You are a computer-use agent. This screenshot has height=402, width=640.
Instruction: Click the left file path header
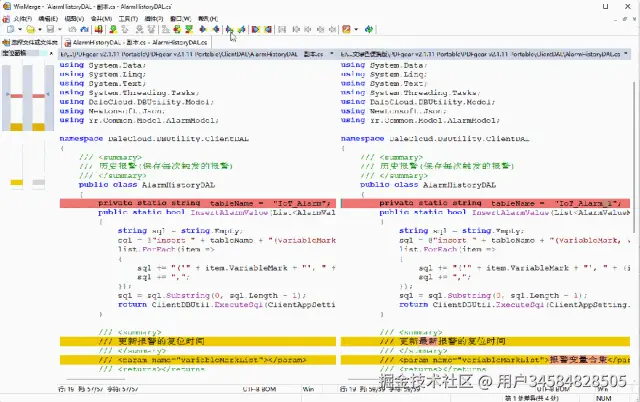coord(197,54)
